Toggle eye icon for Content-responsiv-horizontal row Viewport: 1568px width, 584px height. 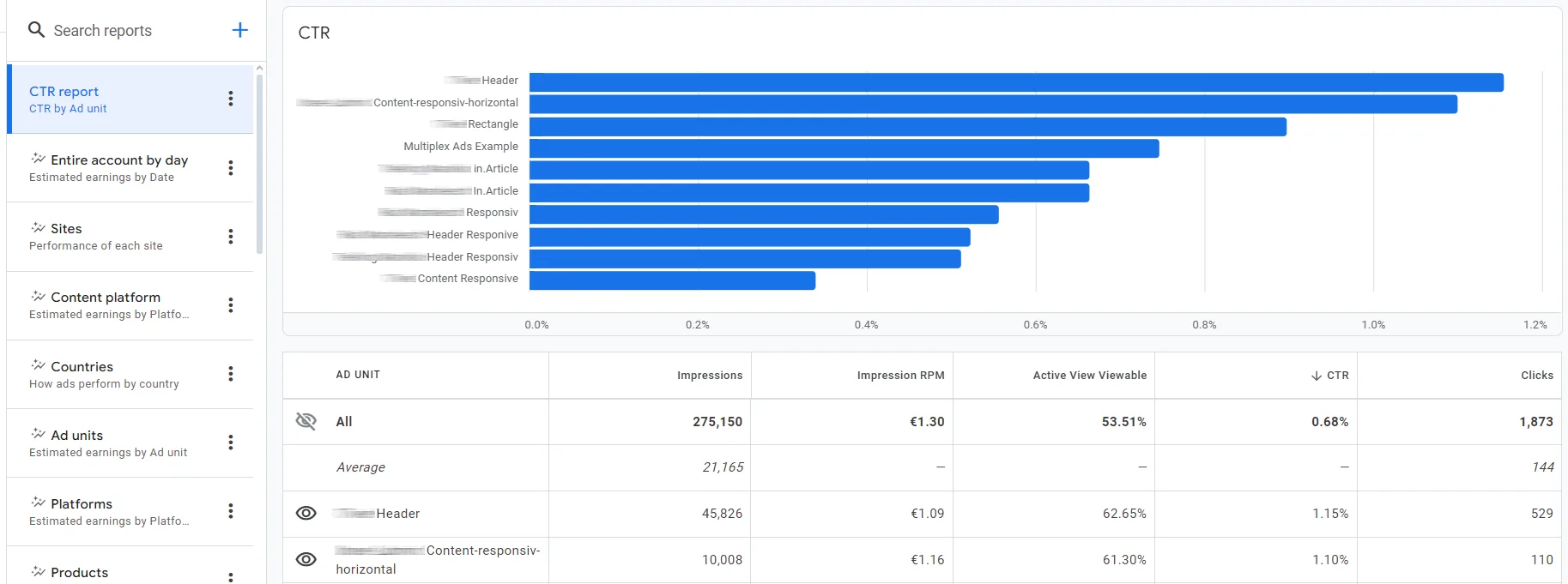coord(306,559)
